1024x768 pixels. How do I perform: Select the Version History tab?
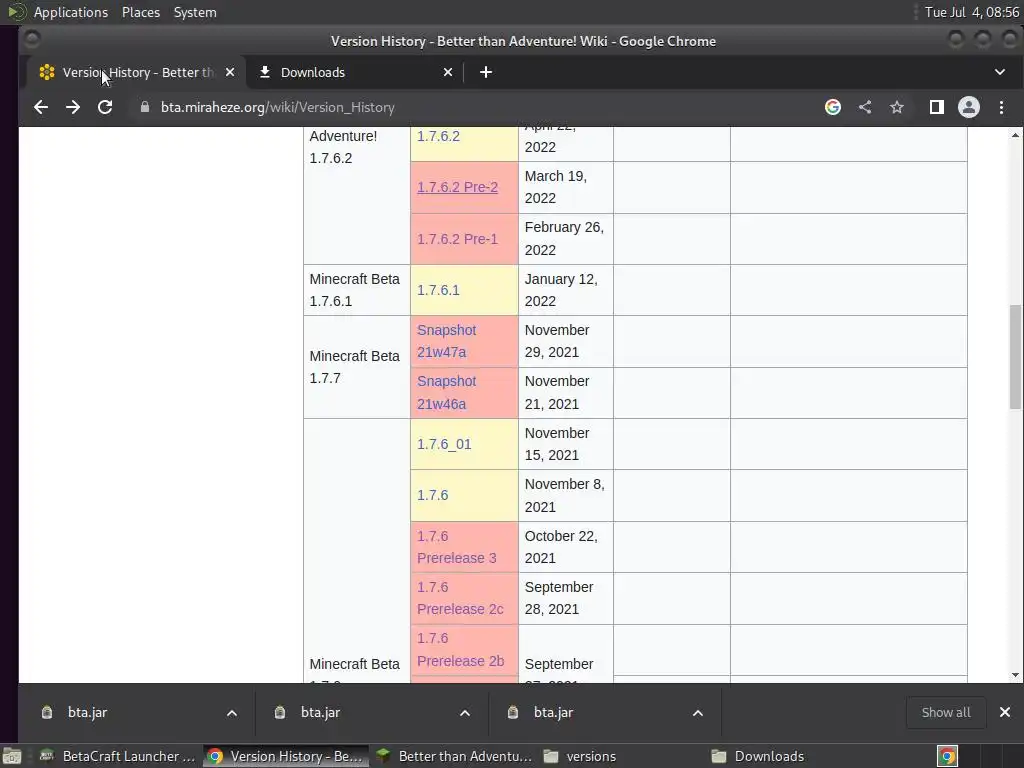tap(137, 72)
